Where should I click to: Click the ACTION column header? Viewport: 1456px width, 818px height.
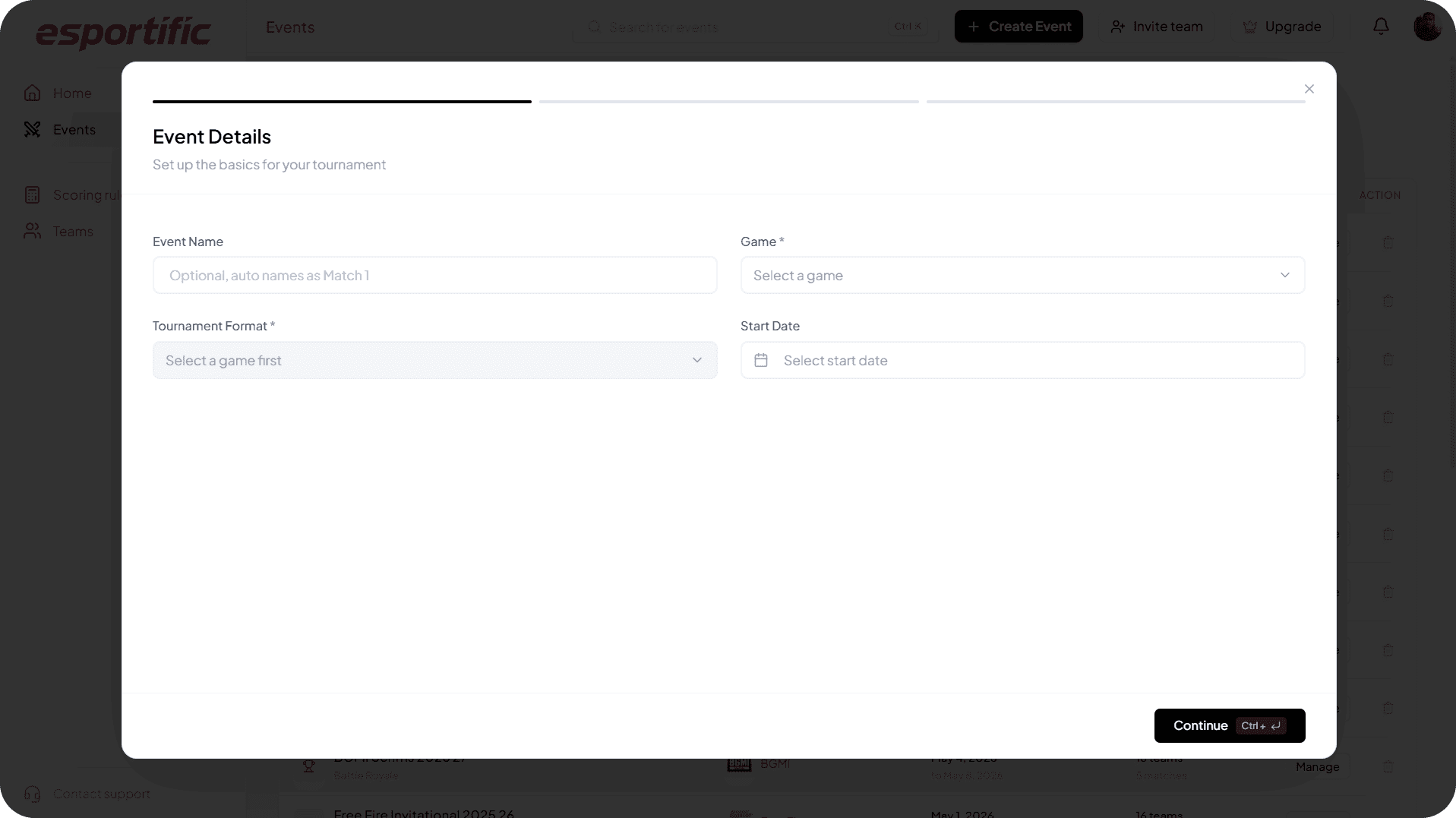[1379, 195]
